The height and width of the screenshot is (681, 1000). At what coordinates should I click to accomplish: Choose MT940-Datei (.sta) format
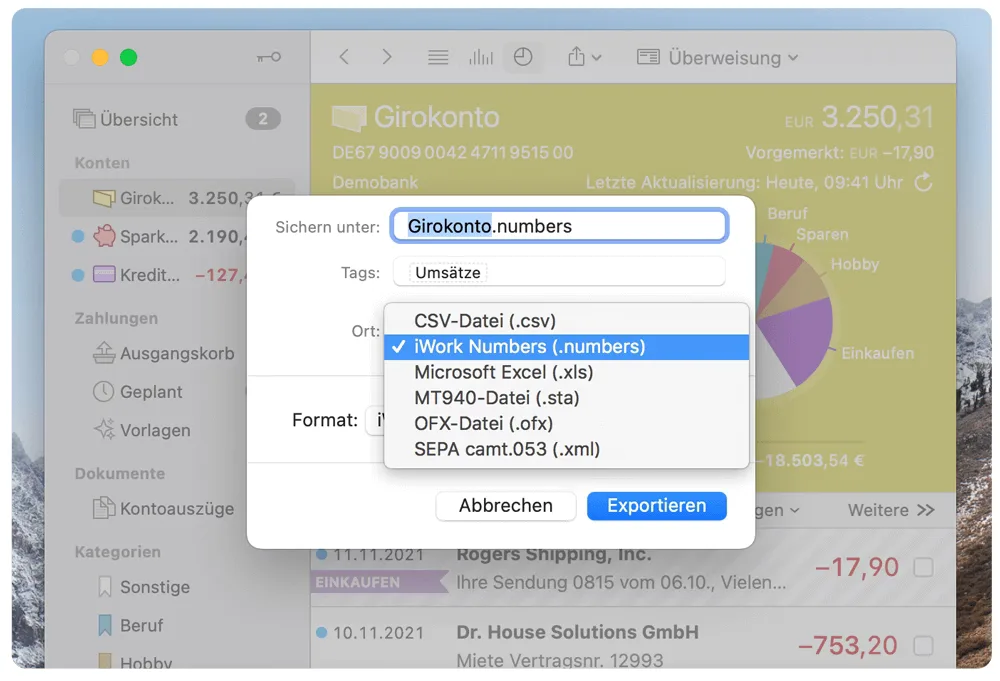pos(566,398)
